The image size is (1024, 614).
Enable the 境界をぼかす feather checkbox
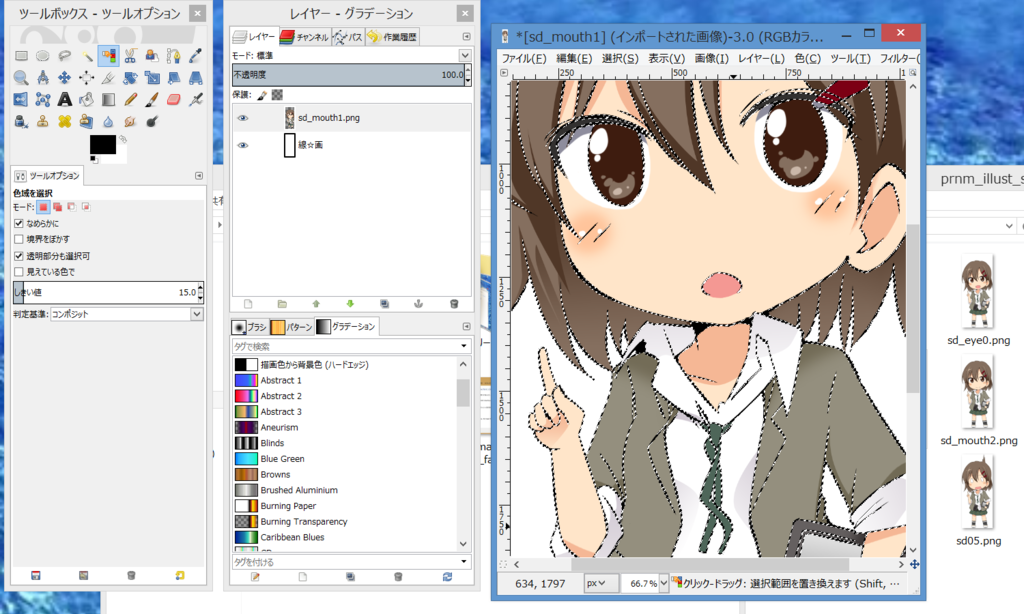pos(18,238)
